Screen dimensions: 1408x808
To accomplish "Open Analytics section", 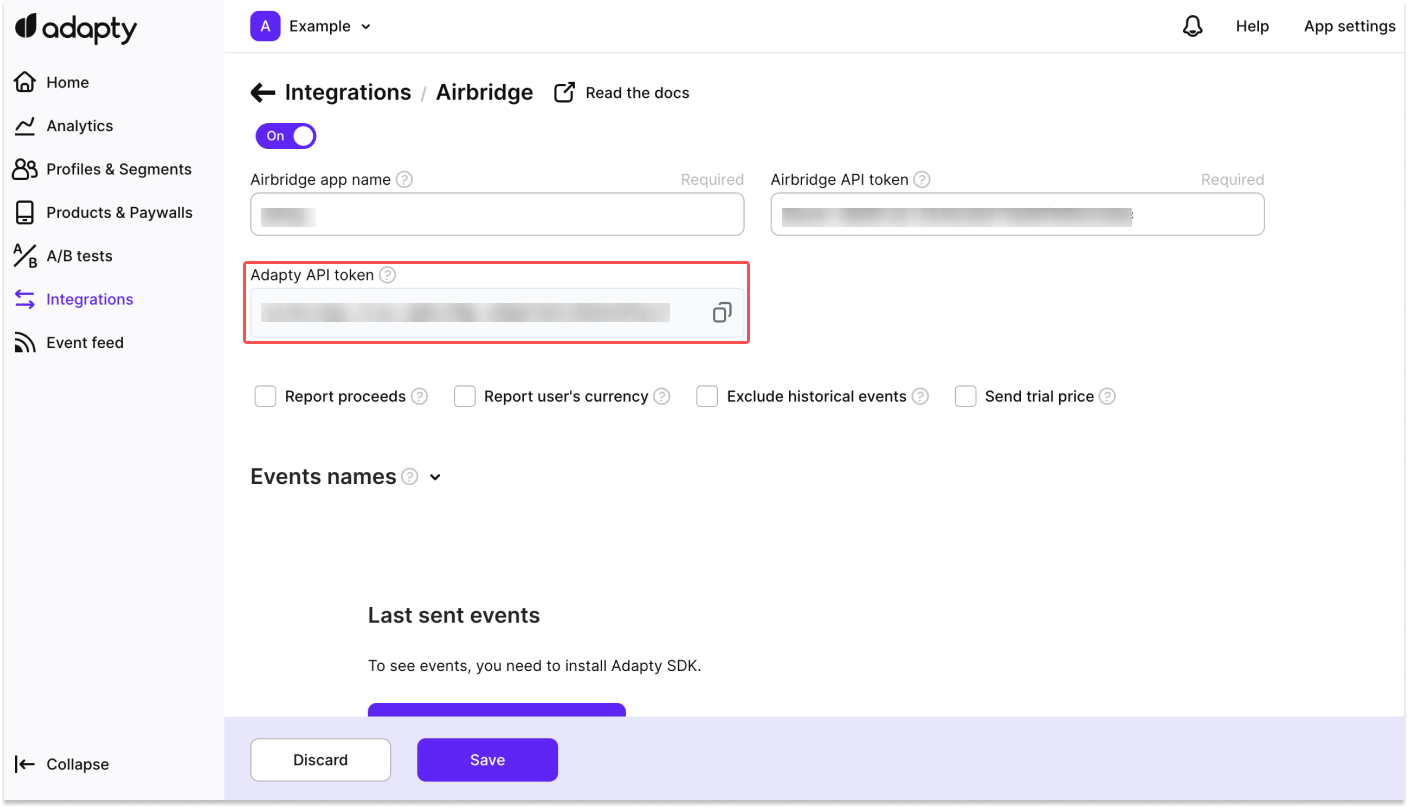I will (63, 126).
